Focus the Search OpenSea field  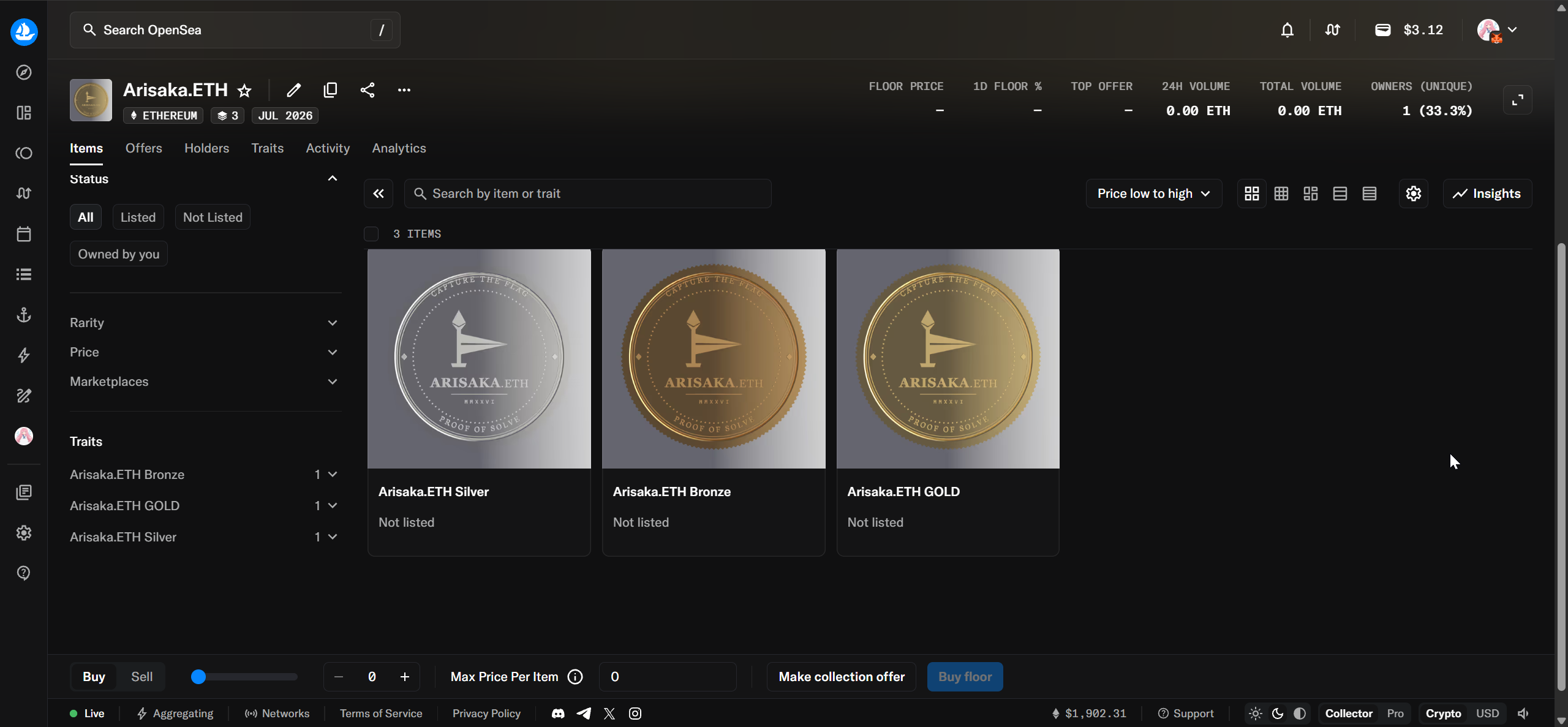click(235, 30)
